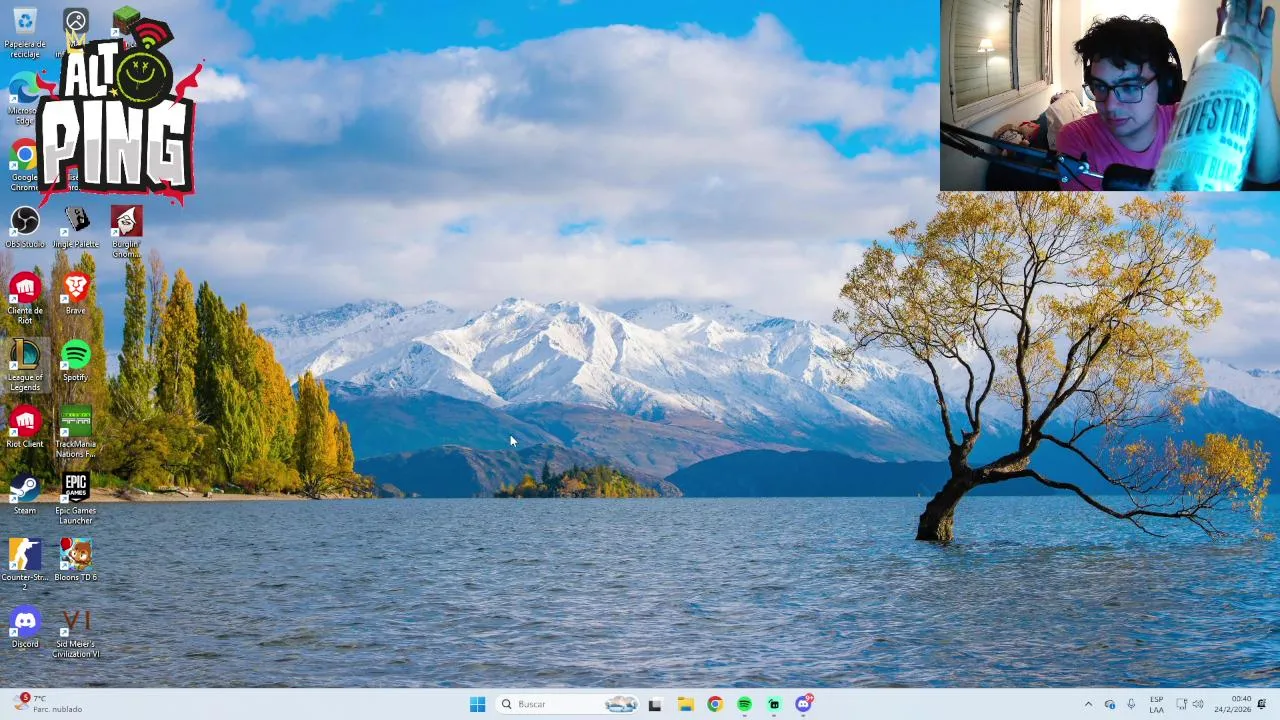Open Google Chrome from the taskbar
Viewport: 1280px width, 720px height.
(714, 704)
